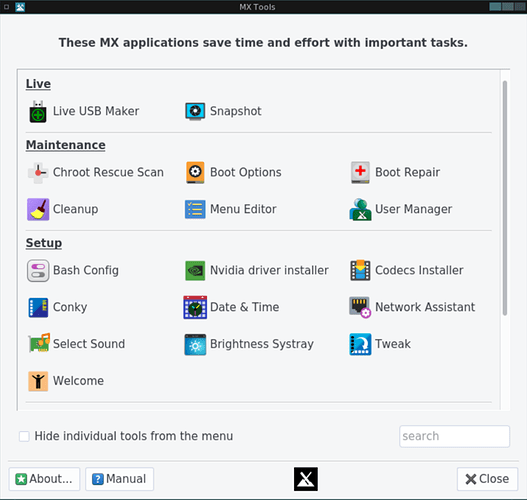This screenshot has height=500, width=527.
Task: Open the Boot Options icon
Action: tap(195, 172)
